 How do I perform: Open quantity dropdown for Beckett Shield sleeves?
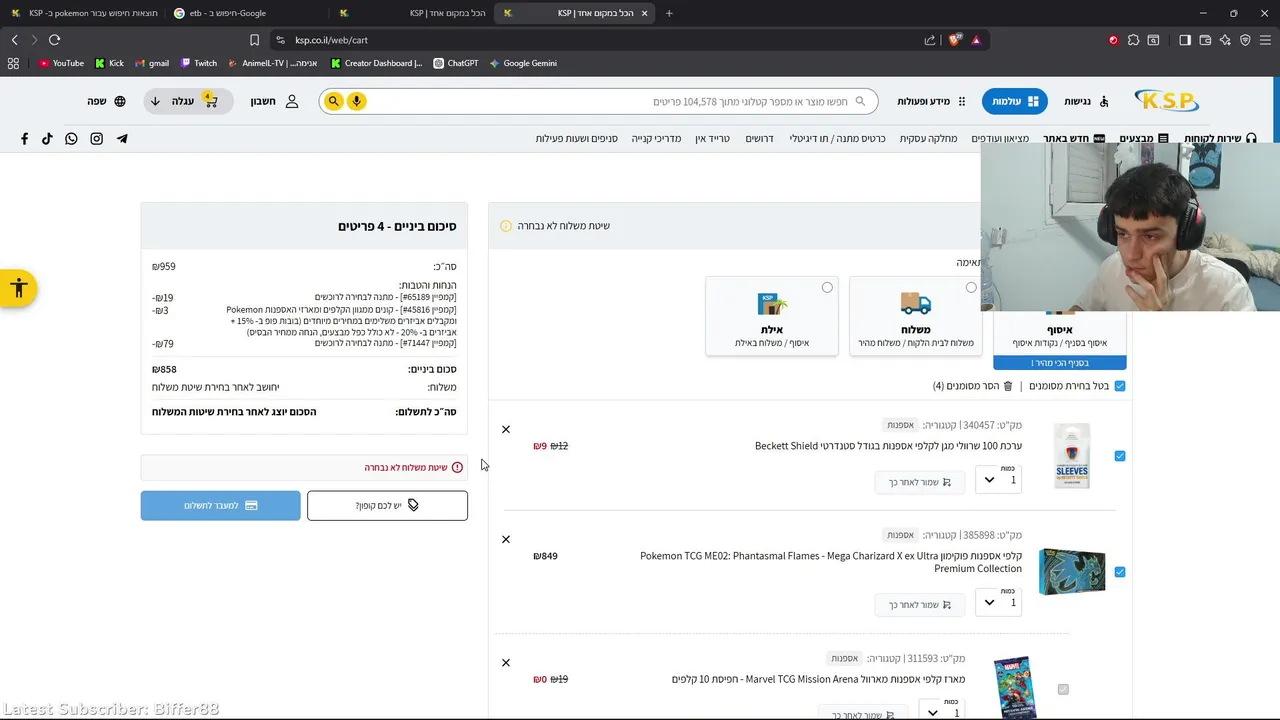[x=998, y=479]
